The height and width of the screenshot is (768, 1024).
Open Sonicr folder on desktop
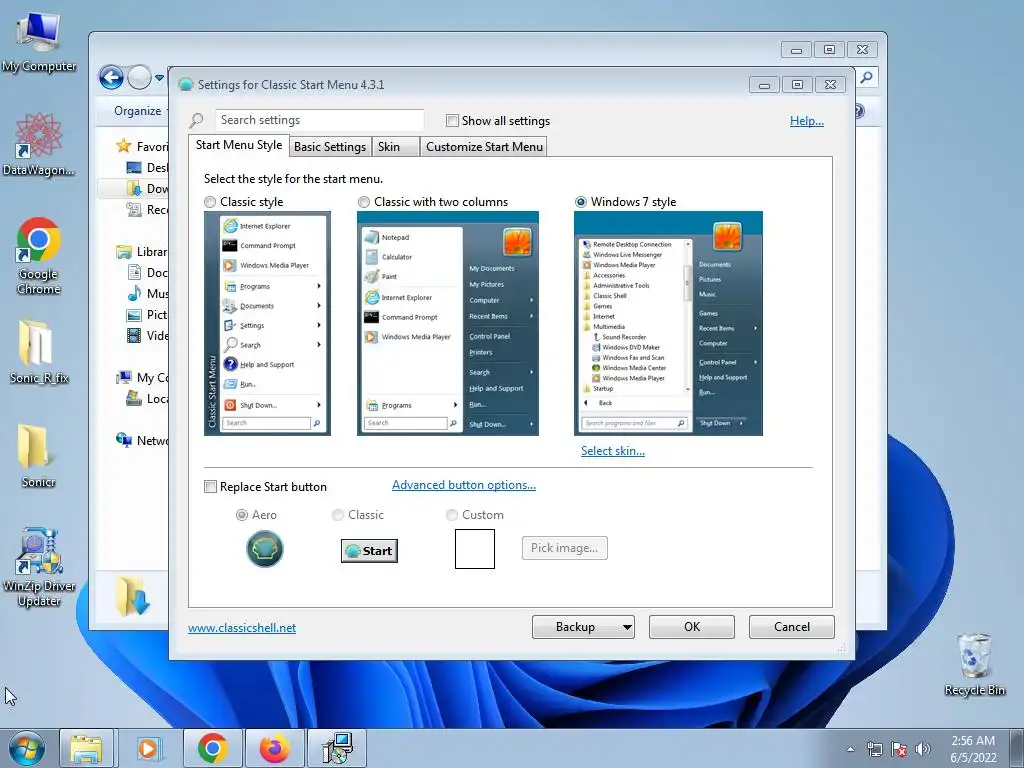(38, 455)
